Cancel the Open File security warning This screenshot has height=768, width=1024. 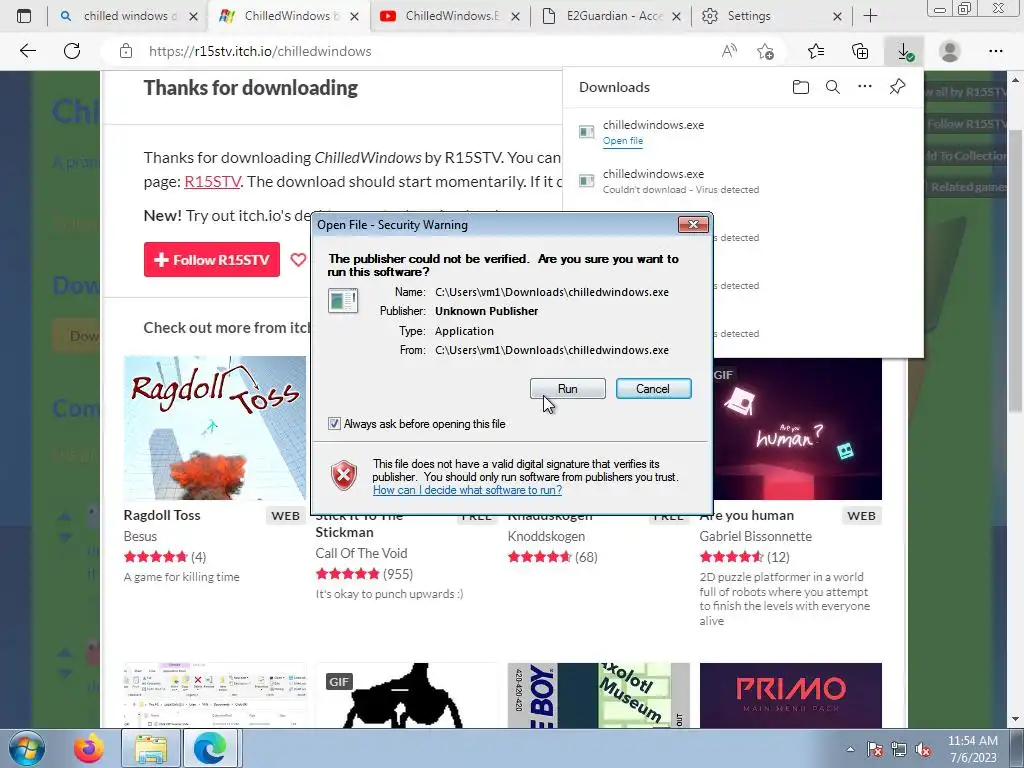(x=653, y=389)
